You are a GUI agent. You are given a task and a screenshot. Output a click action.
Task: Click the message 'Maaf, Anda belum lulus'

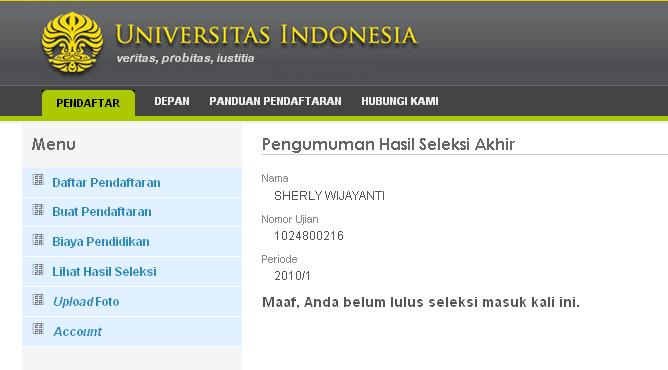(421, 302)
